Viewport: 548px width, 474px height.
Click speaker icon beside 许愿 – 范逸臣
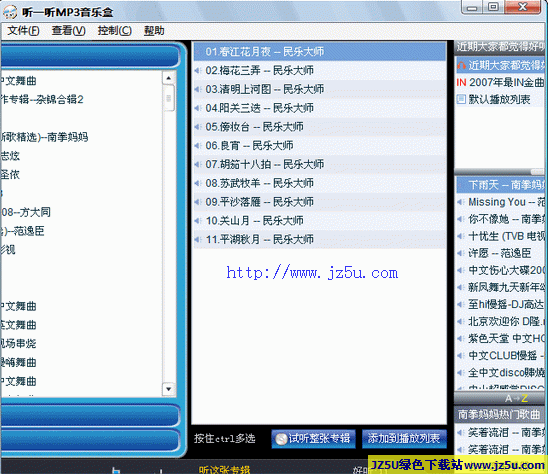point(461,253)
